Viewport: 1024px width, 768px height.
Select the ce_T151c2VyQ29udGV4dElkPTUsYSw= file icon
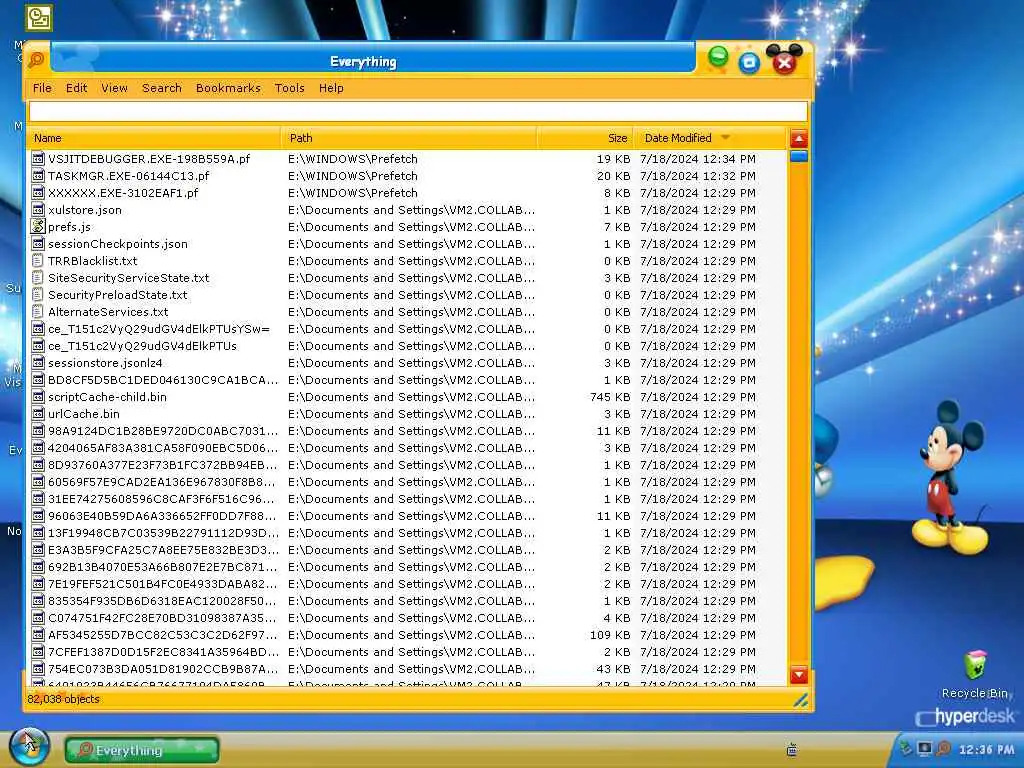[38, 328]
